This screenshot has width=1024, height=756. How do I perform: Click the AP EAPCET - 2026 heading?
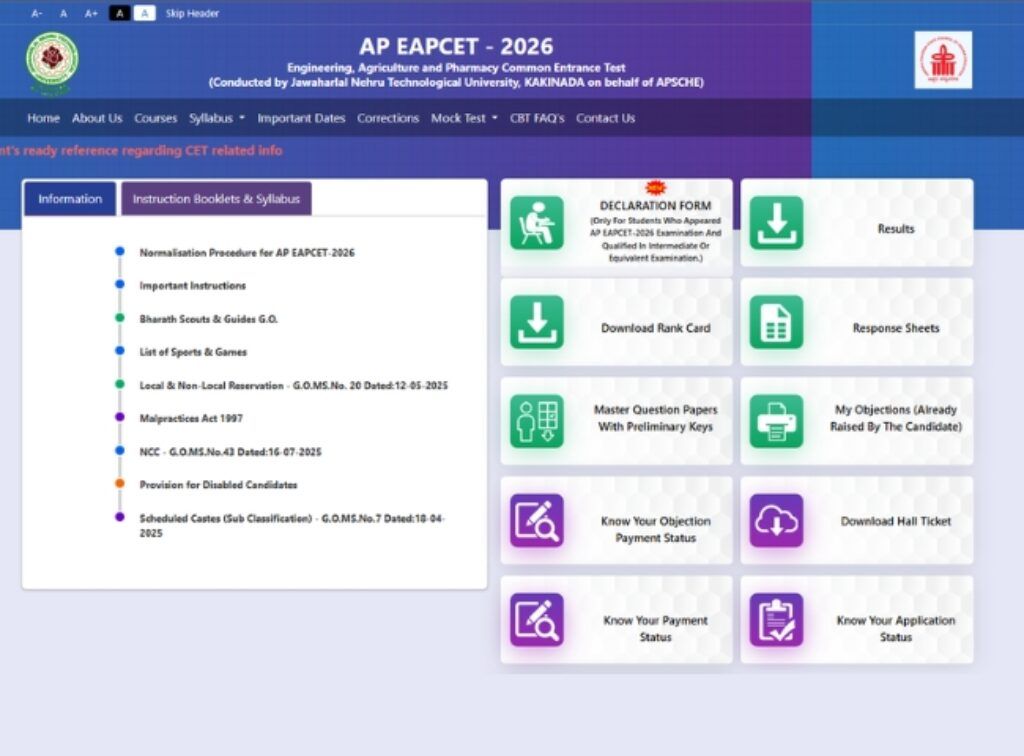[x=456, y=46]
